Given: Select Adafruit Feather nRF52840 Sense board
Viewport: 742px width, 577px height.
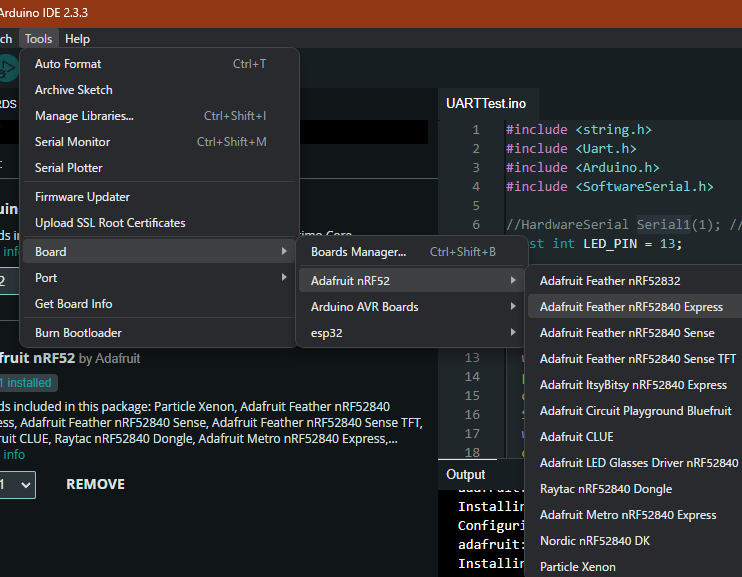Looking at the screenshot, I should click(635, 333).
